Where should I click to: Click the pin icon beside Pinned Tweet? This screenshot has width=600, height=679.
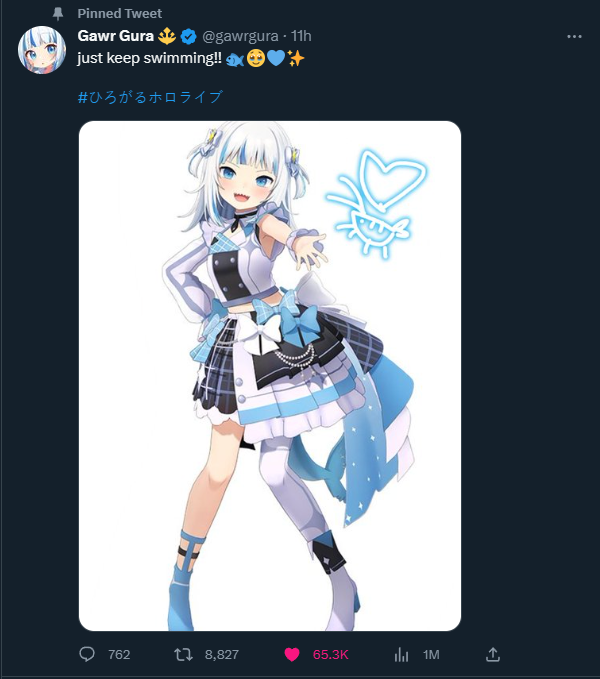58,14
